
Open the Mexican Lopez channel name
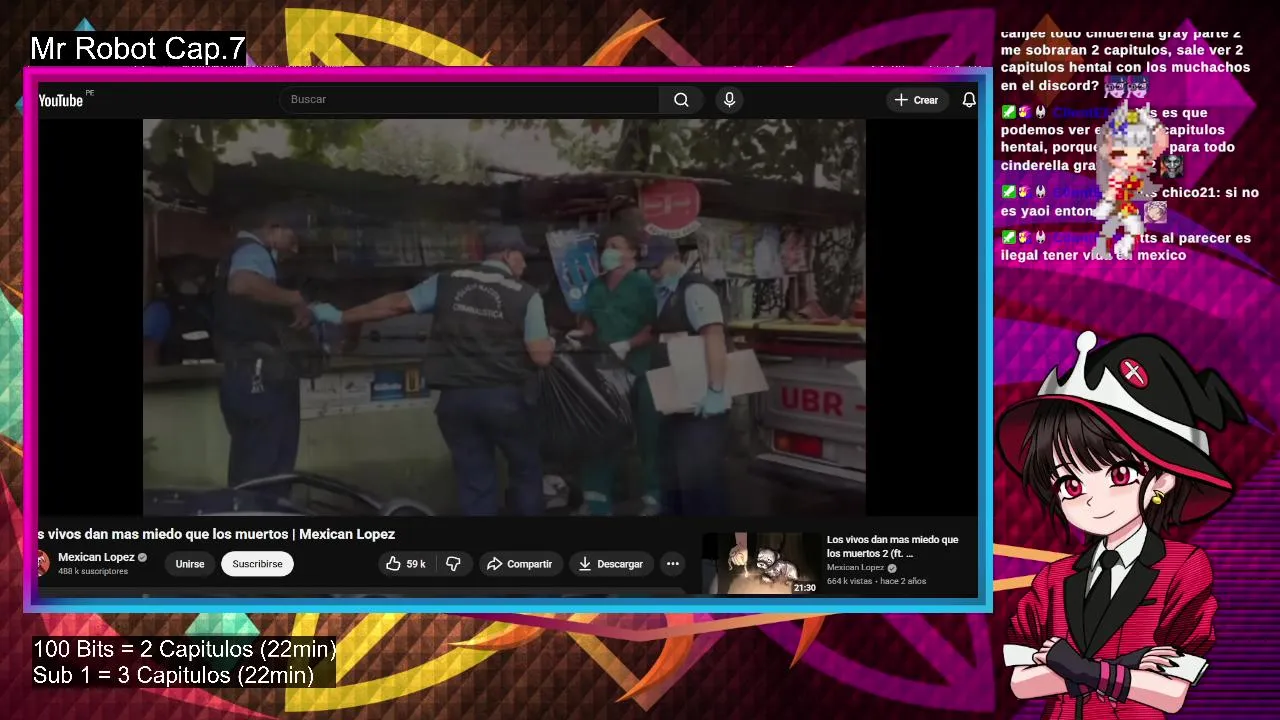pyautogui.click(x=96, y=557)
